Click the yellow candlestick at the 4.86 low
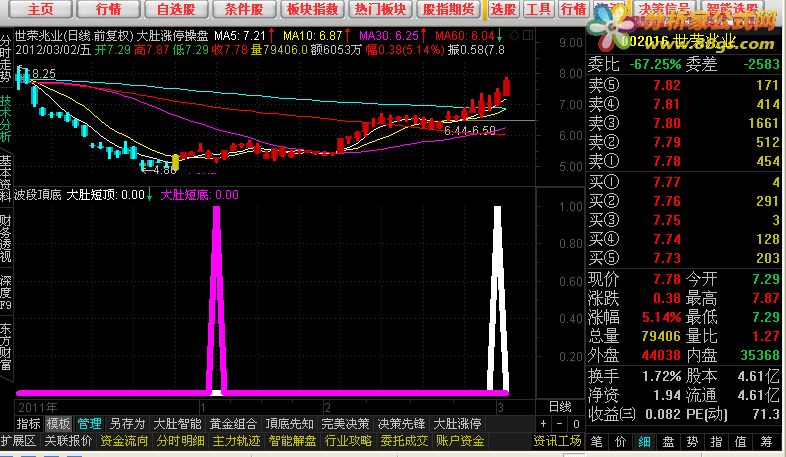786x457 pixels. click(175, 162)
